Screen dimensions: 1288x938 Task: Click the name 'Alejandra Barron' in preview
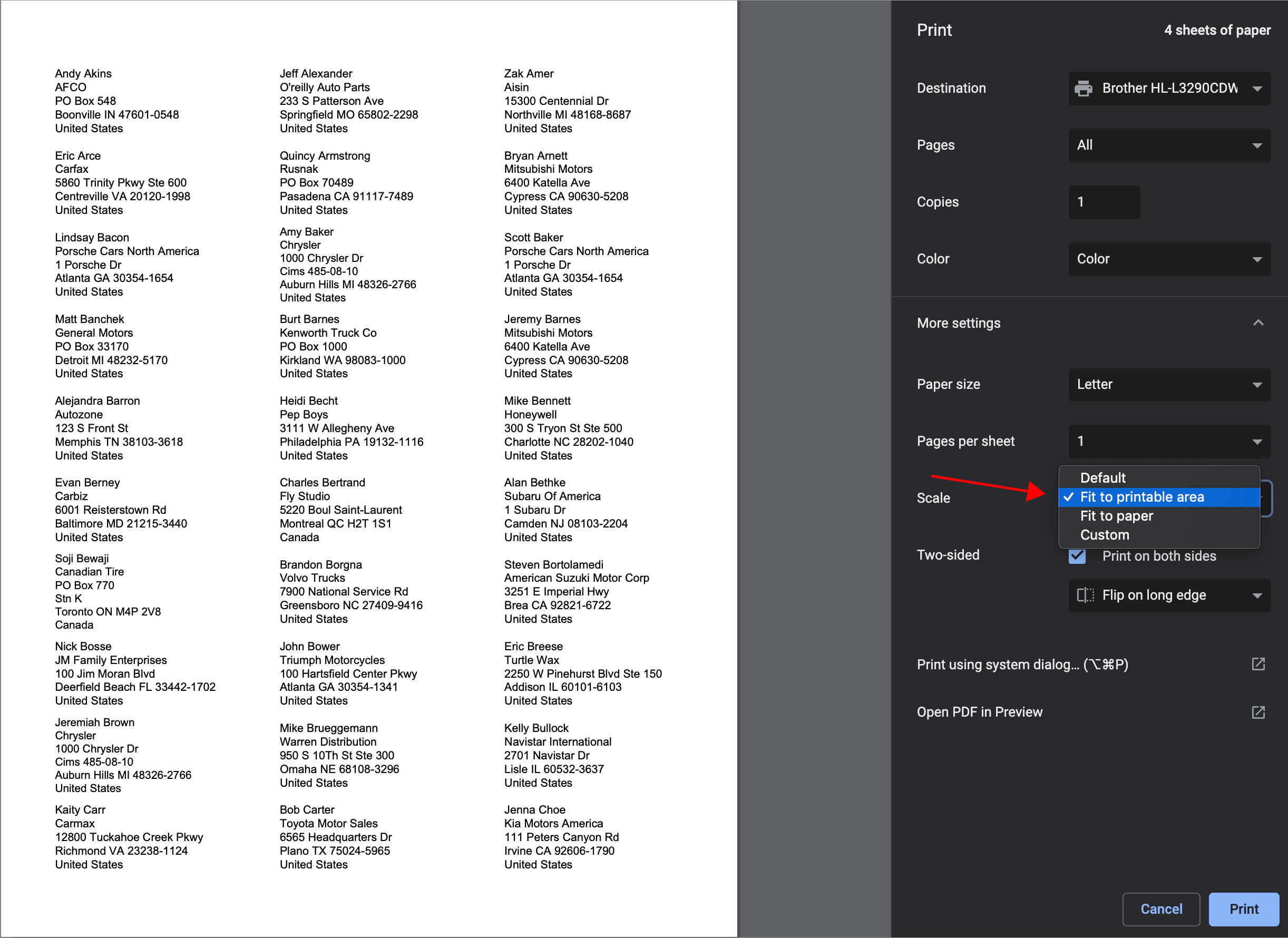pyautogui.click(x=97, y=401)
